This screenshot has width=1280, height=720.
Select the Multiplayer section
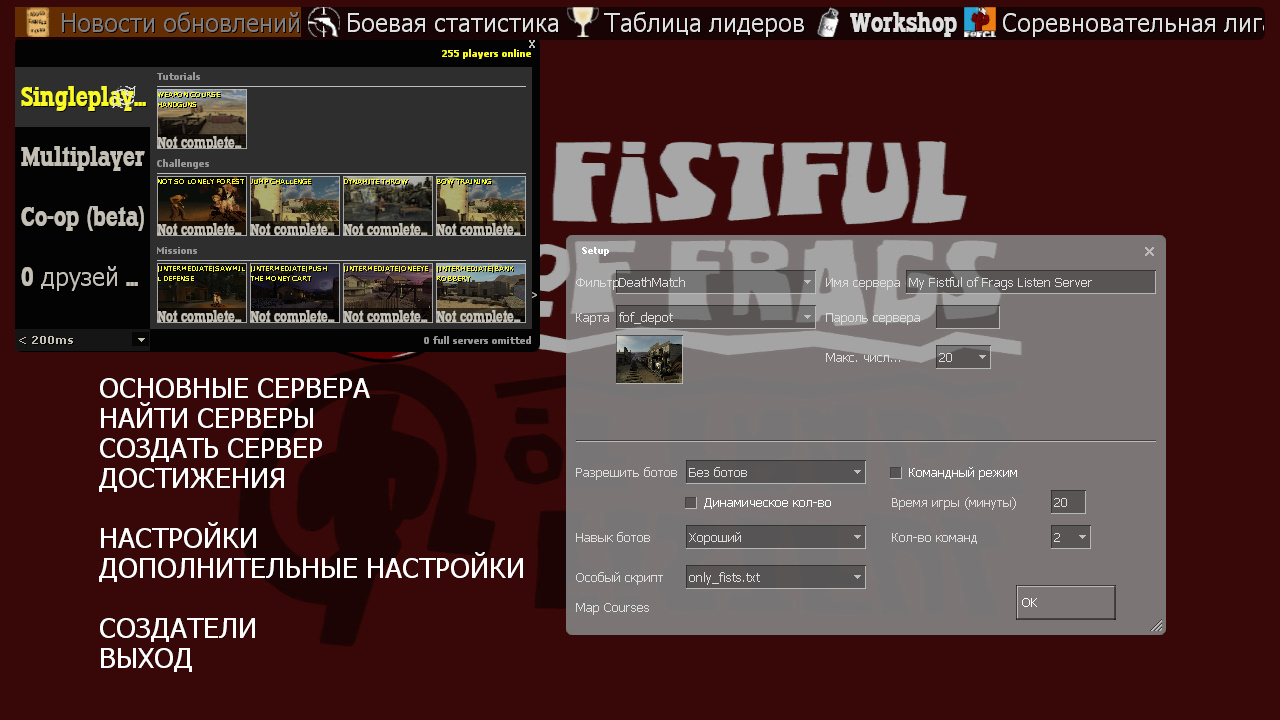coord(82,157)
